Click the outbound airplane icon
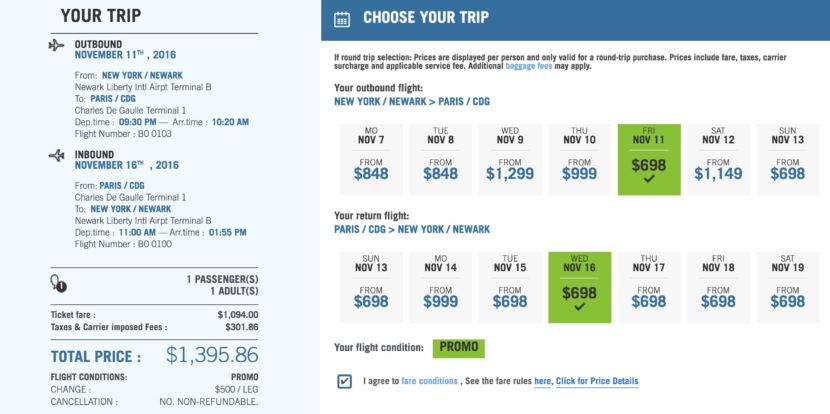 click(54, 46)
